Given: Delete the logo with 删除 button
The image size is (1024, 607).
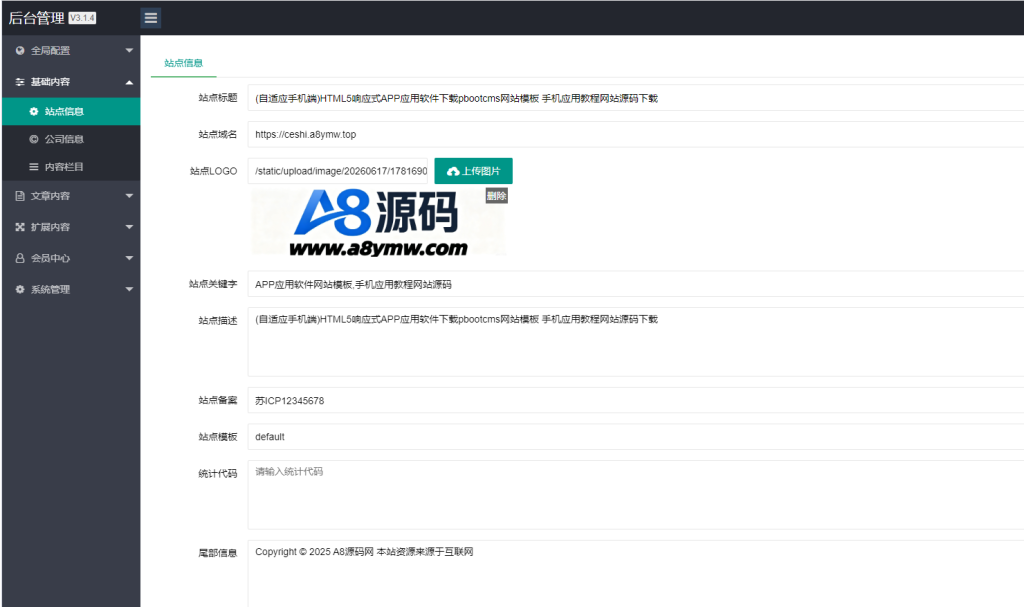Looking at the screenshot, I should (x=496, y=195).
